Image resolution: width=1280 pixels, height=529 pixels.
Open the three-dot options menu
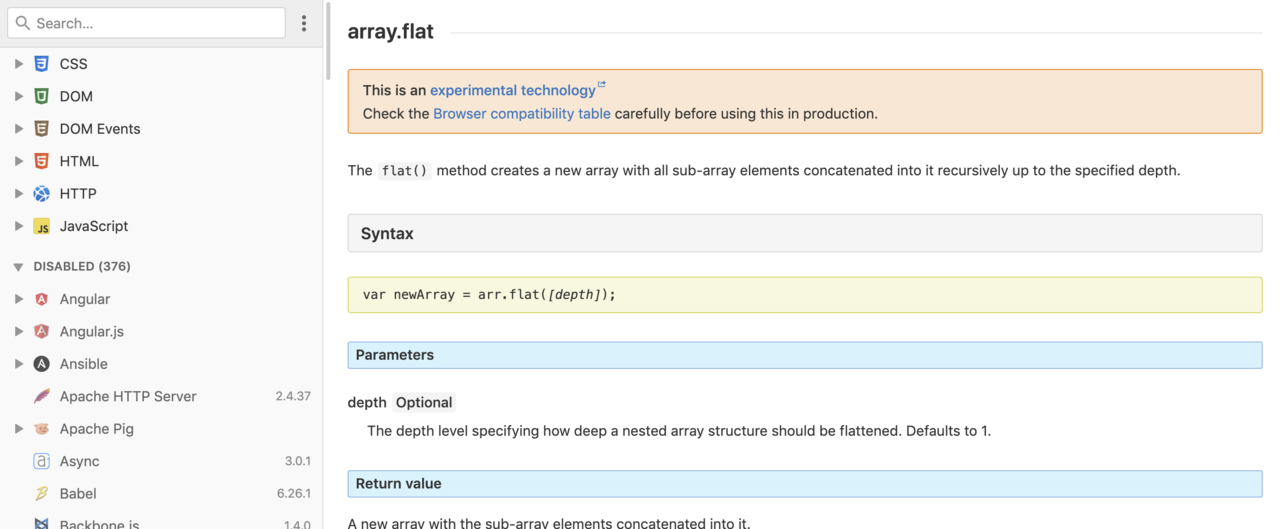(x=304, y=23)
